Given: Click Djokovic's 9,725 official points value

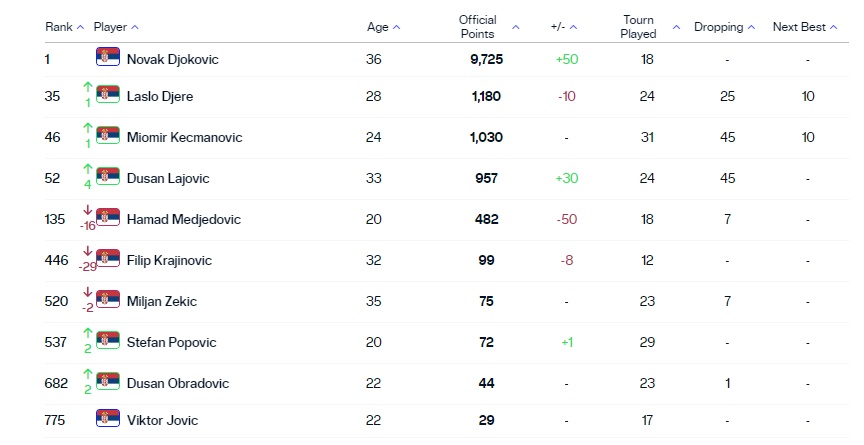Looking at the screenshot, I should [x=486, y=60].
